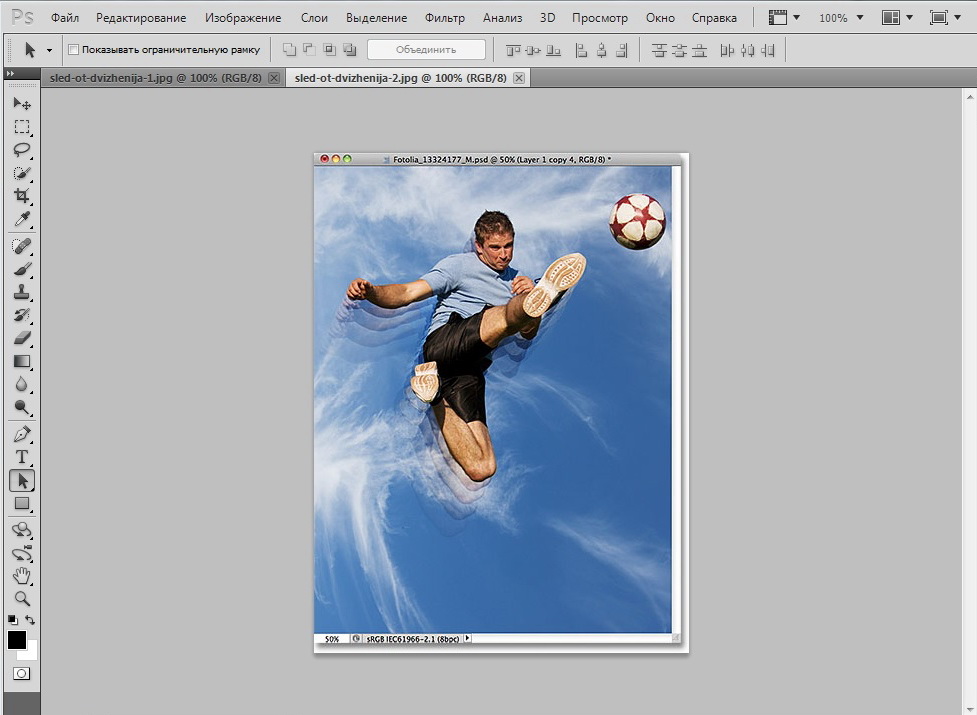Select the Clone Stamp tool

tap(22, 292)
